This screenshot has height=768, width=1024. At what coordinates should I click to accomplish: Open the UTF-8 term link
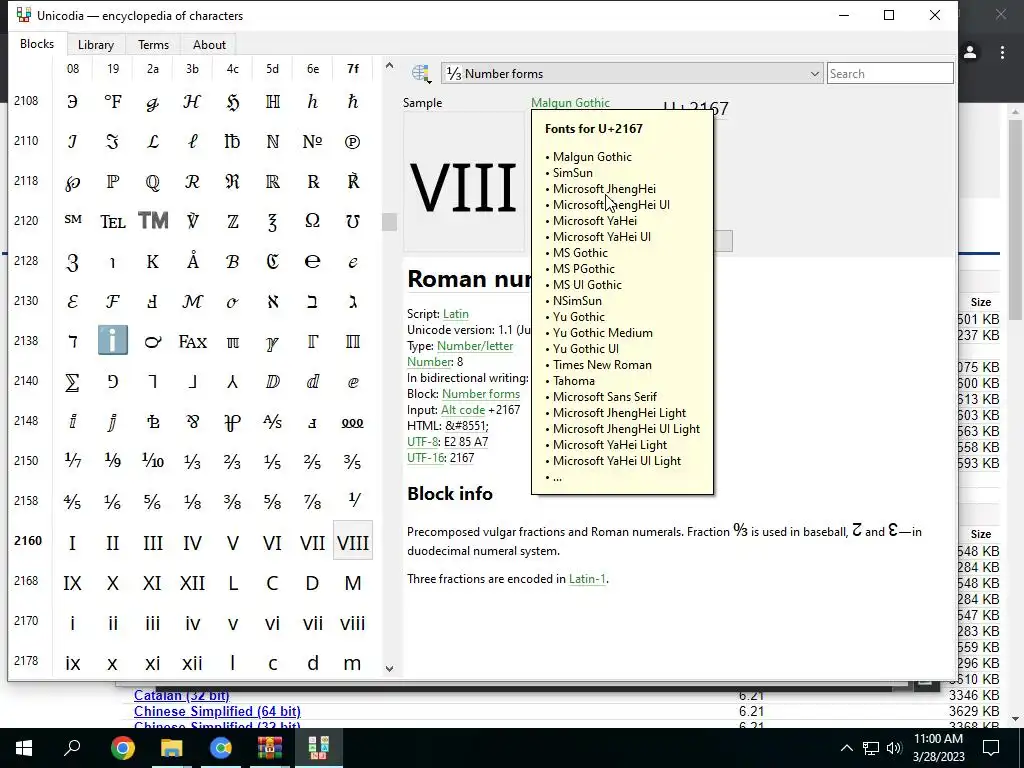423,441
